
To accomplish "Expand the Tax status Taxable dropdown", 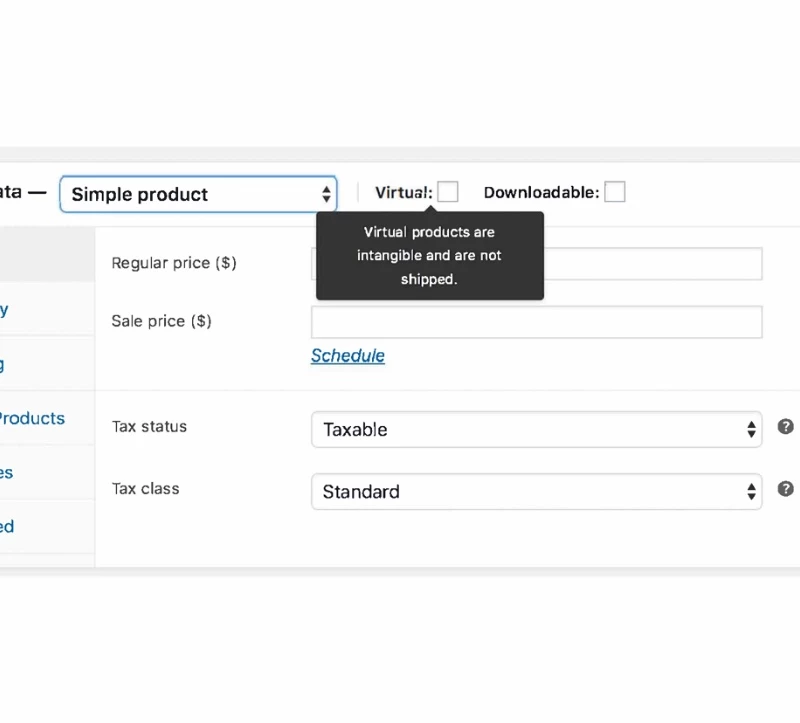I will [x=537, y=430].
